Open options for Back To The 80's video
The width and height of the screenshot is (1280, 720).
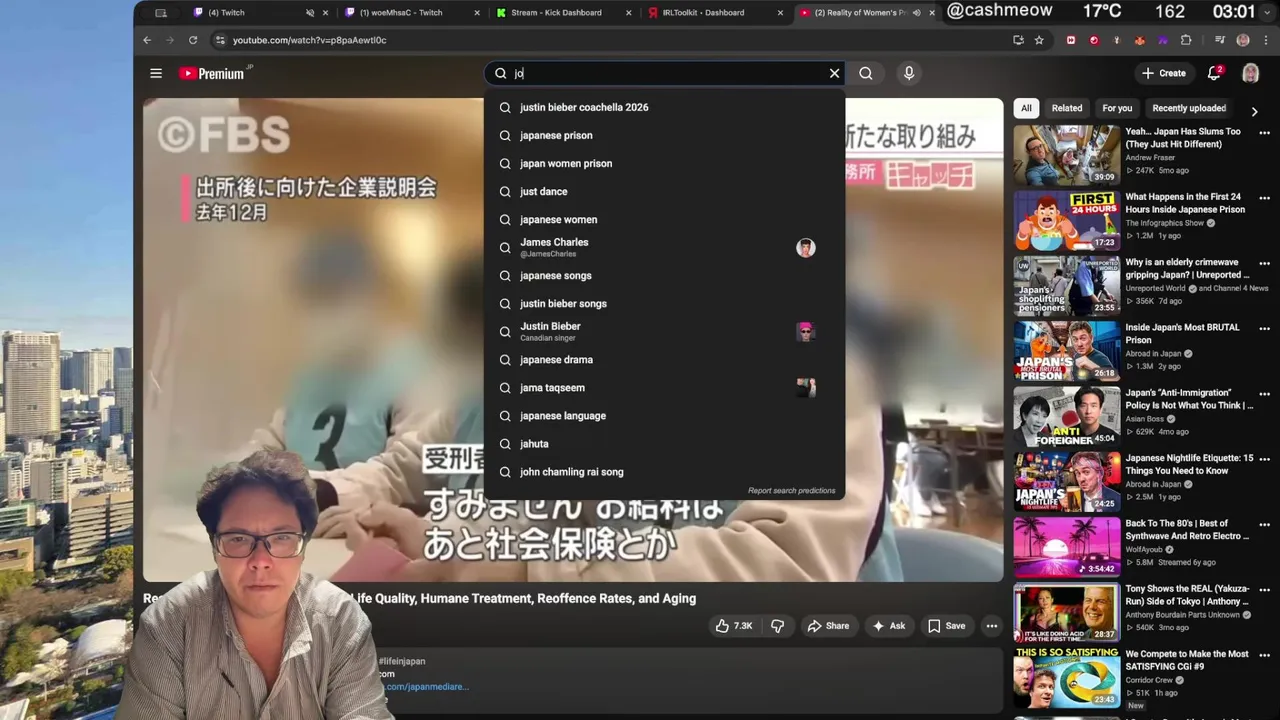1264,524
